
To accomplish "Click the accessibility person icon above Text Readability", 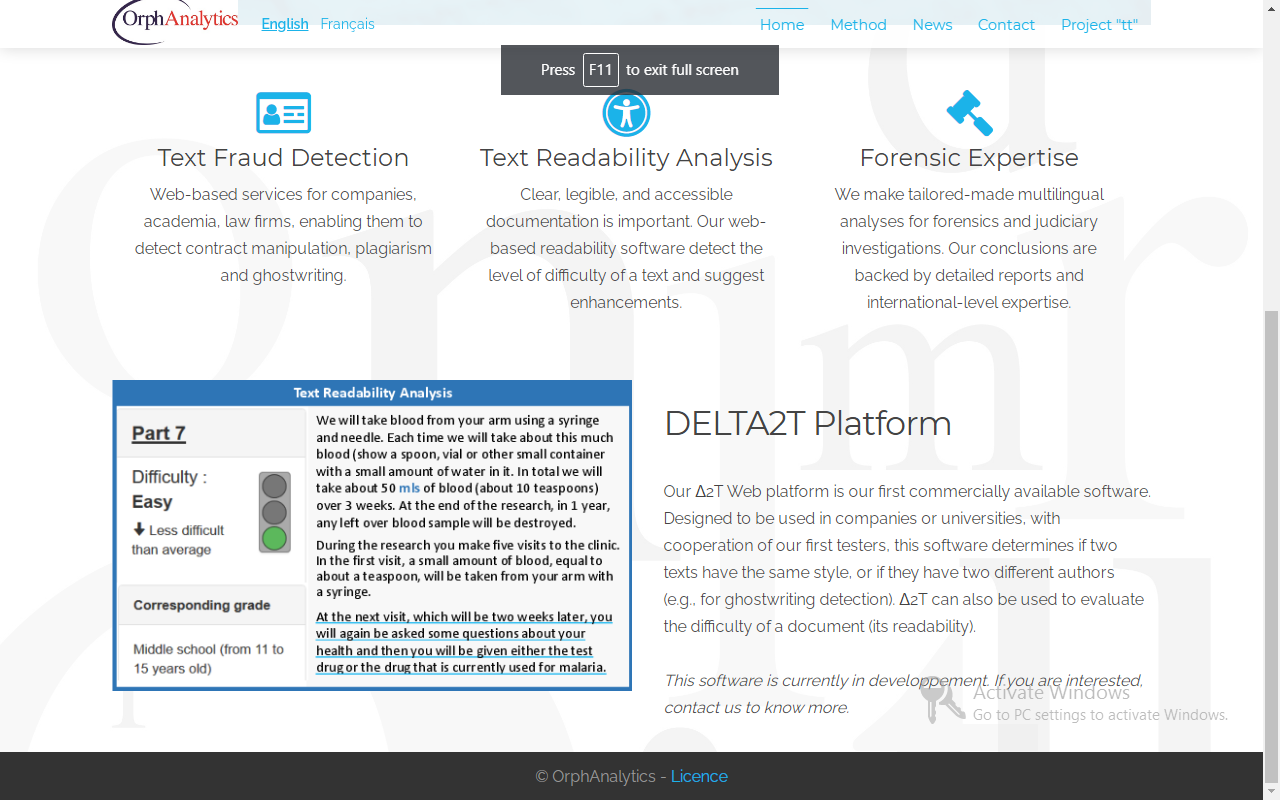I will point(626,113).
